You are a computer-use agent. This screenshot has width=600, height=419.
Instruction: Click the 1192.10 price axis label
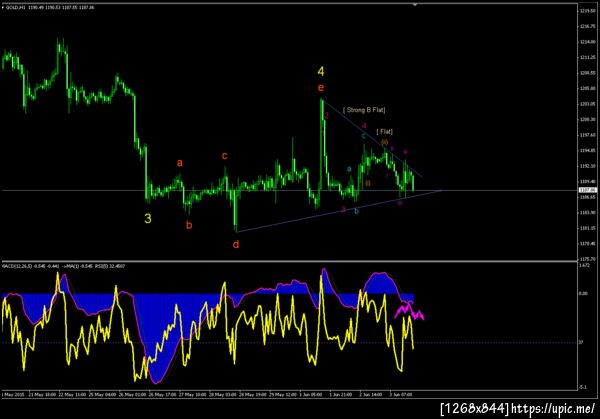(588, 166)
